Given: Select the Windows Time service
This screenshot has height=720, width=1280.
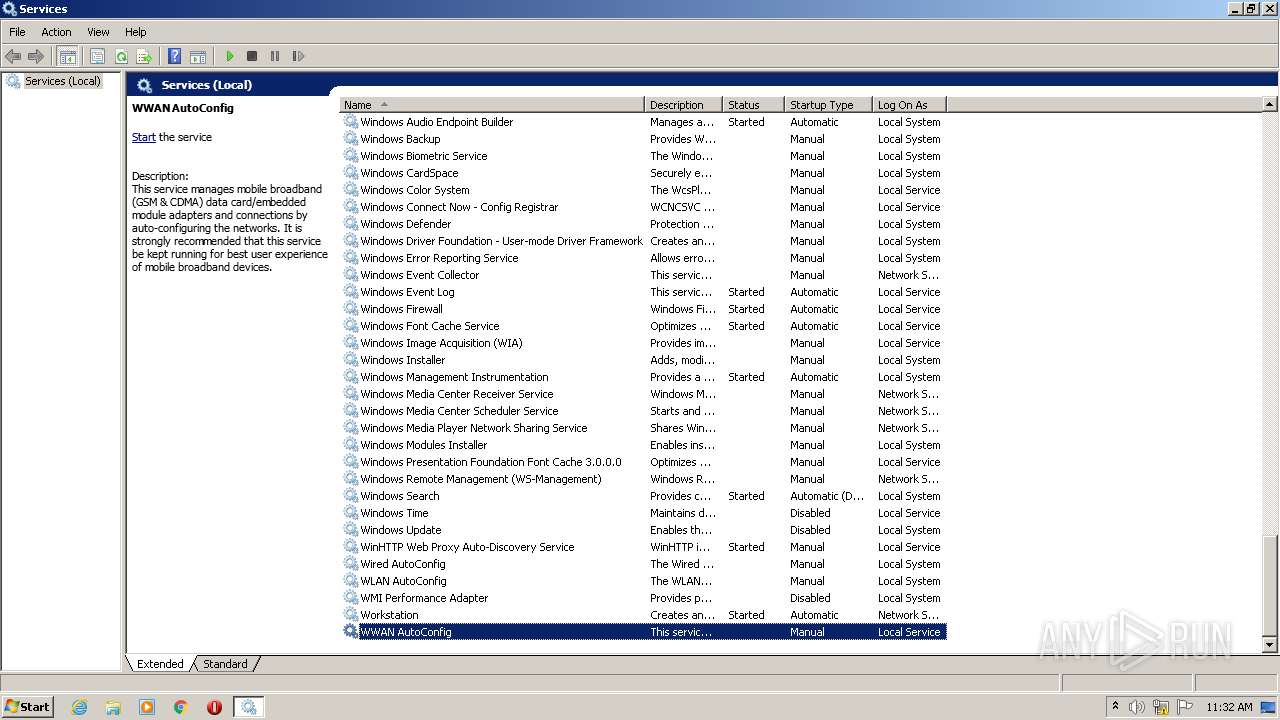Looking at the screenshot, I should (643, 513).
